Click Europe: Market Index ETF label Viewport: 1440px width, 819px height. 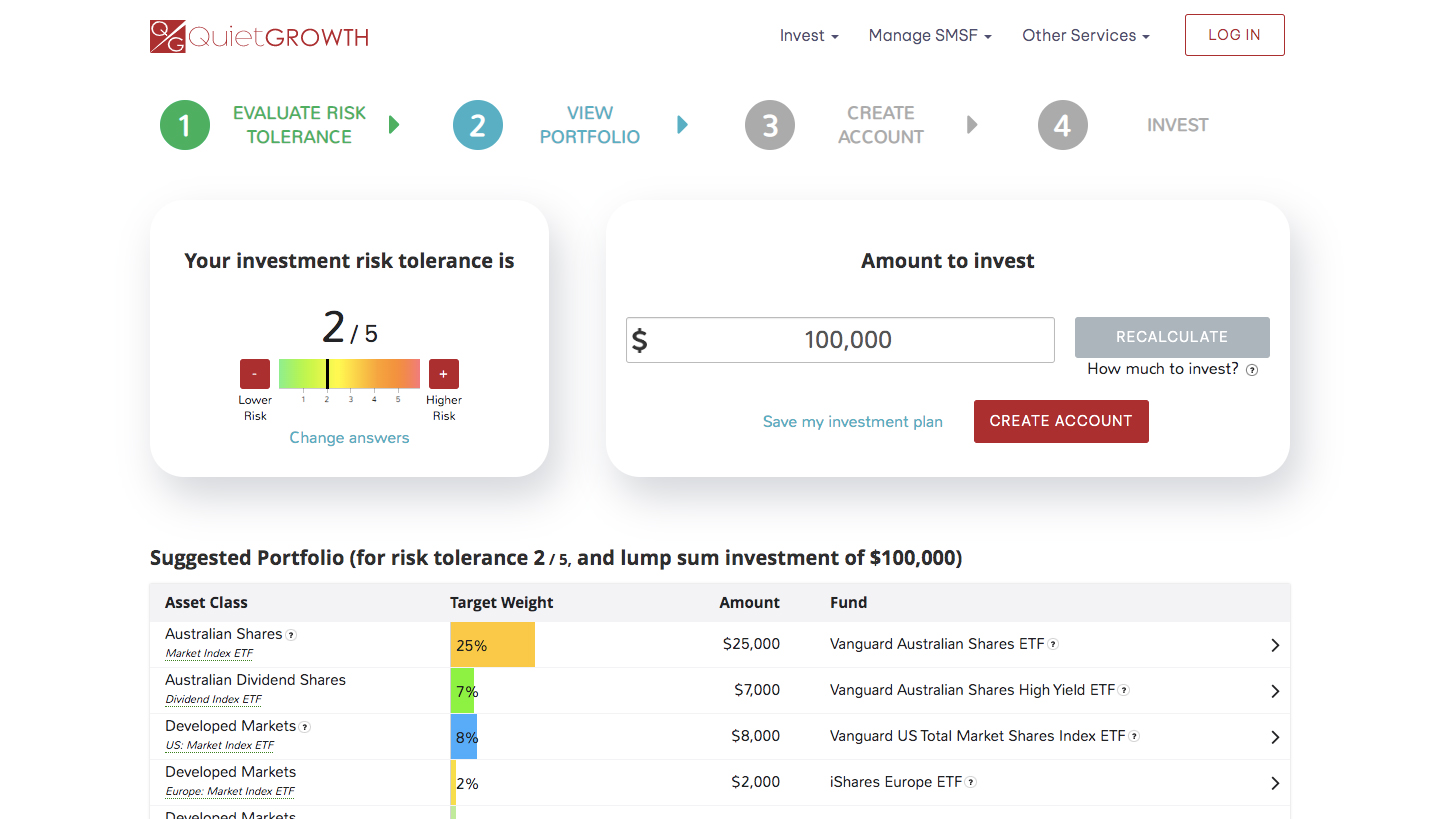pyautogui.click(x=230, y=792)
